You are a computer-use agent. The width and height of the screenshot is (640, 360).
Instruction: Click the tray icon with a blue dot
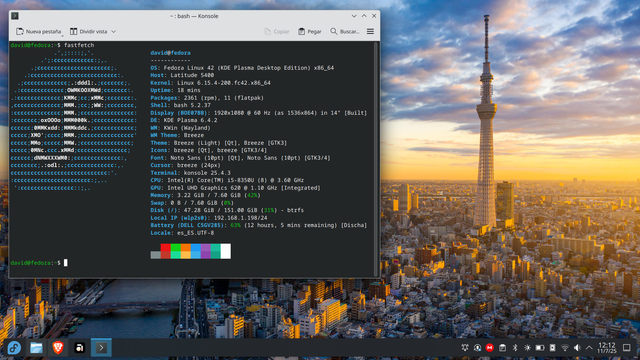477,348
